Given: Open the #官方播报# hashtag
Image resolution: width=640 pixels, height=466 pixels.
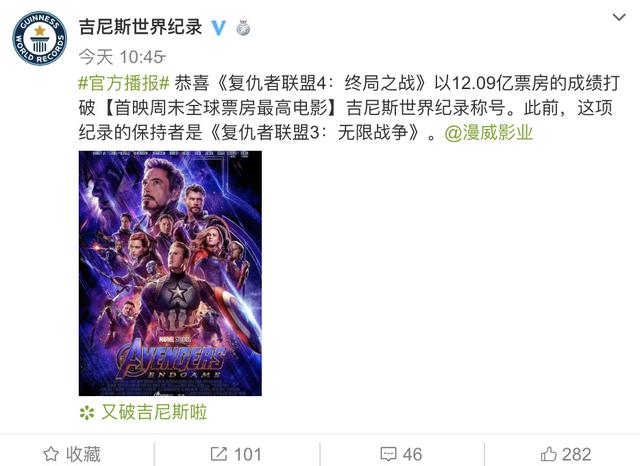Looking at the screenshot, I should click(124, 83).
